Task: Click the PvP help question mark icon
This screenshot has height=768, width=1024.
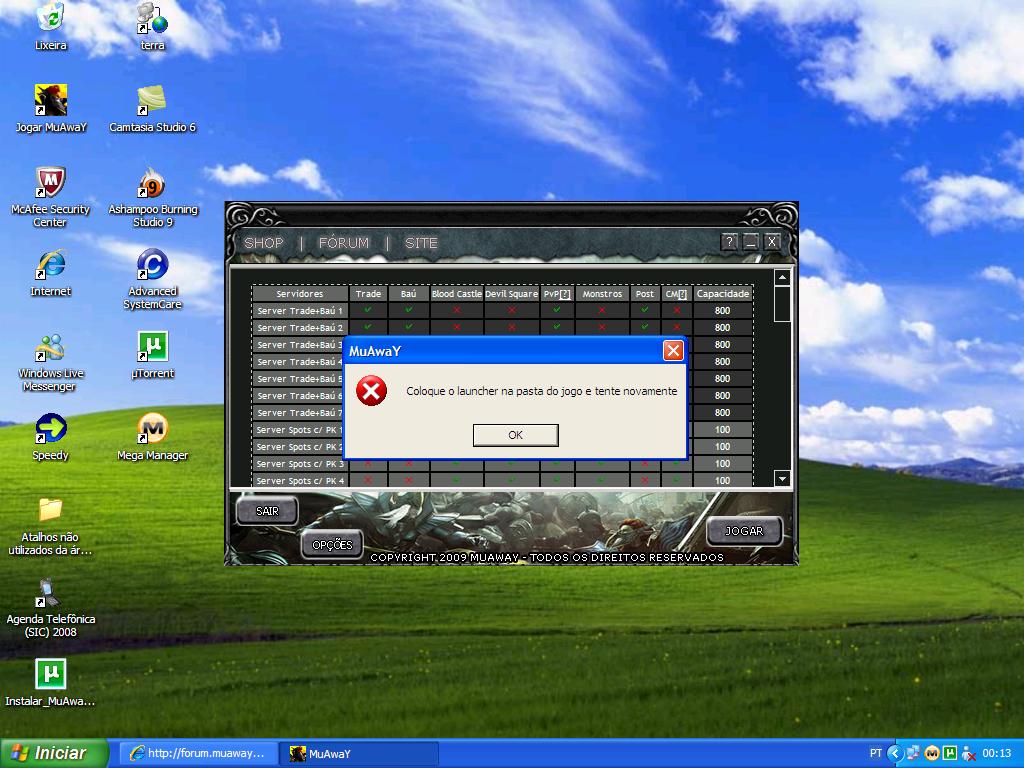Action: pos(566,295)
